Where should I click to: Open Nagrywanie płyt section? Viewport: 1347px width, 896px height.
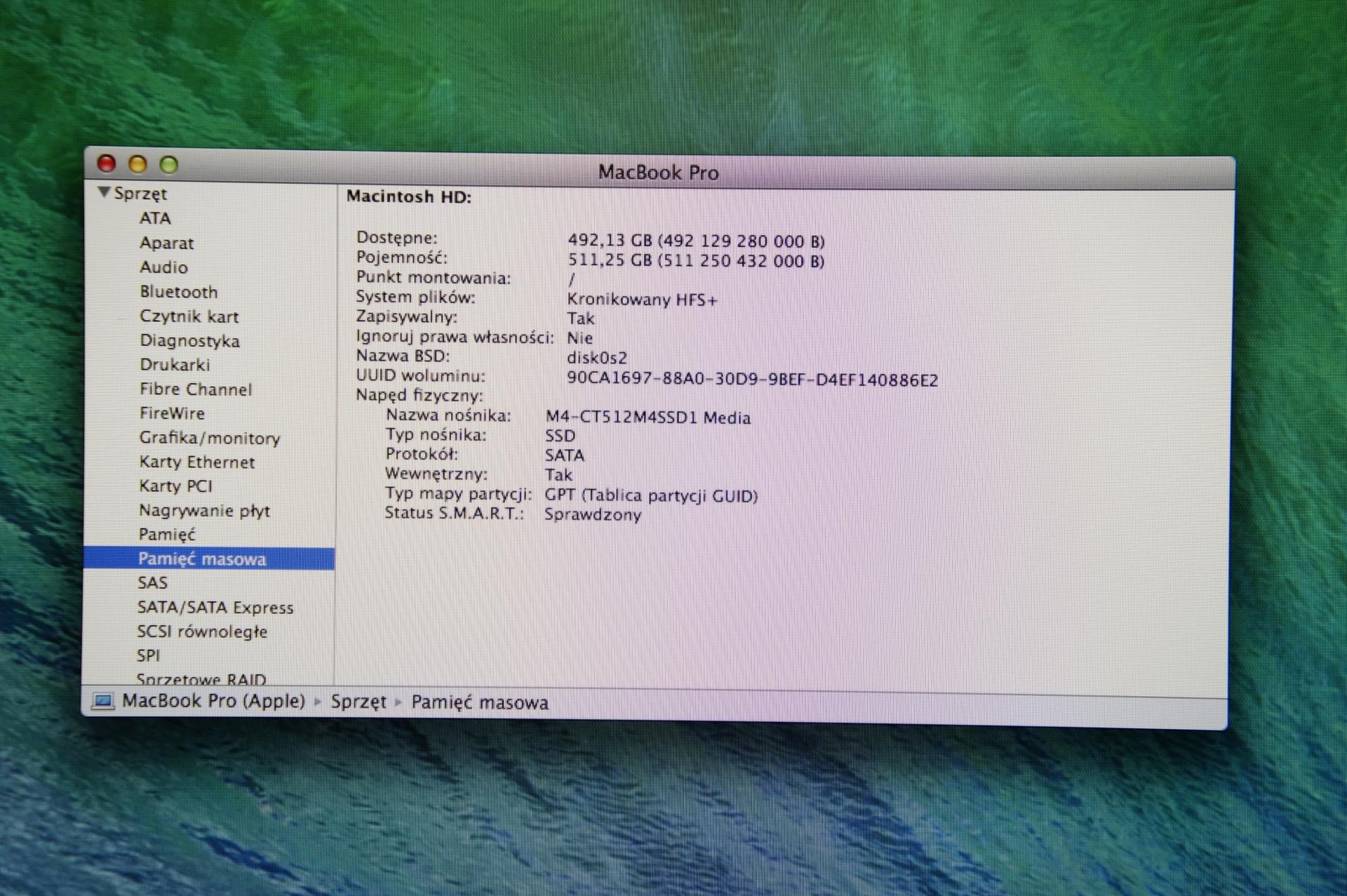204,511
